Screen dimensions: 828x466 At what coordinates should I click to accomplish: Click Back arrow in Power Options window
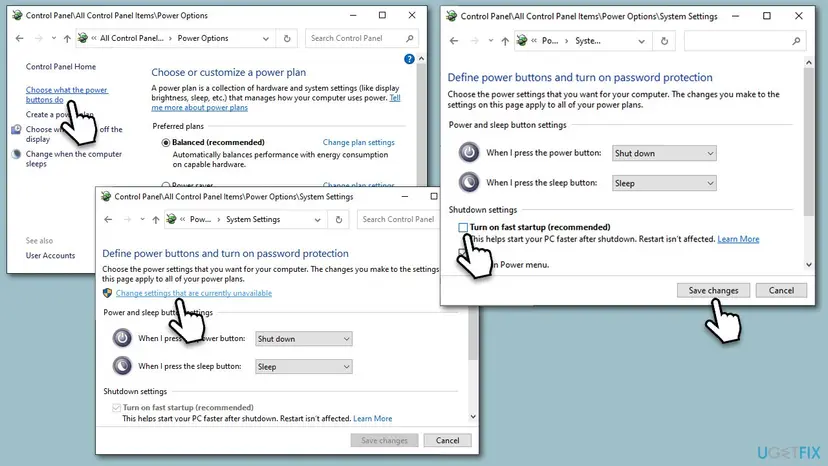pyautogui.click(x=20, y=38)
